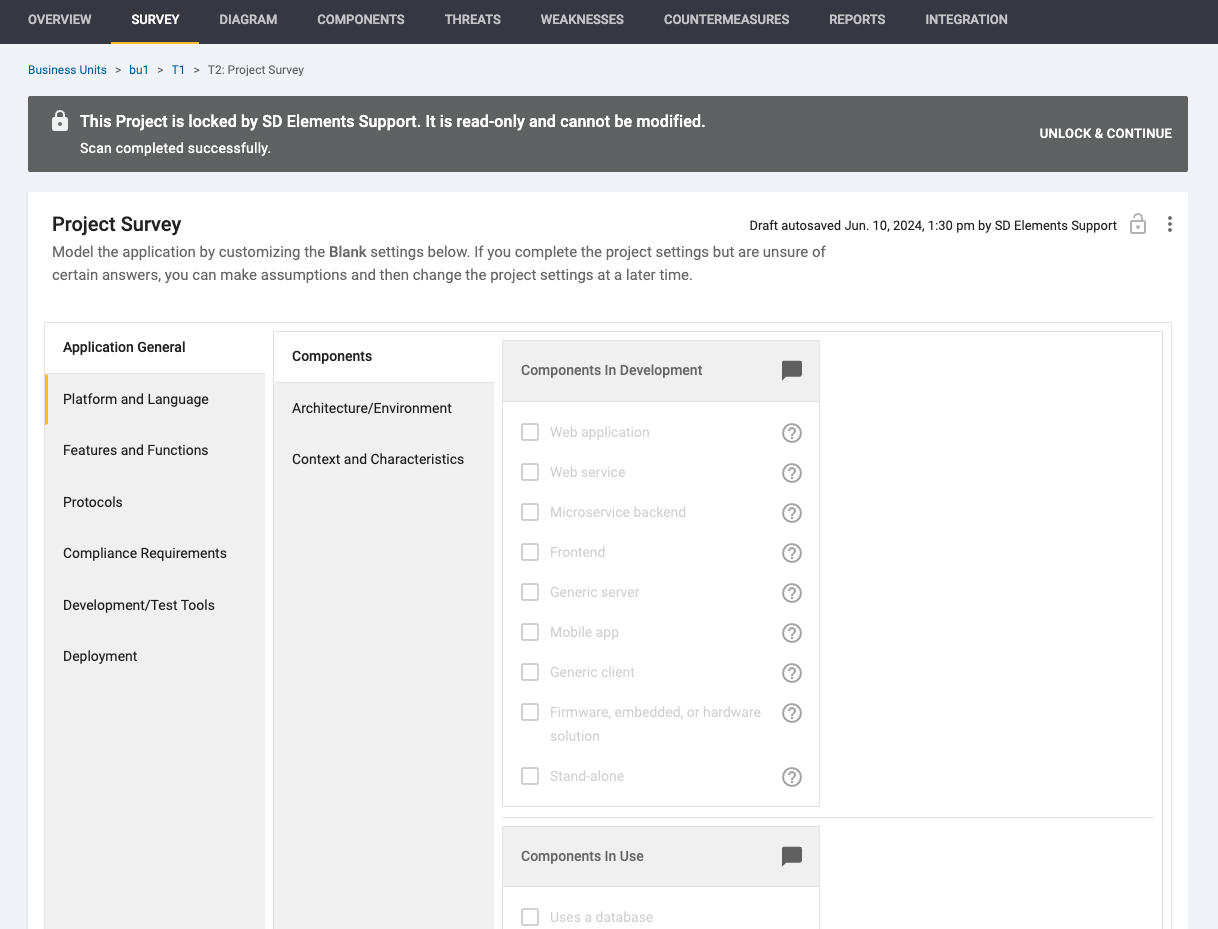Screen dimensions: 1218x929
Task: Check the Frontend checkbox
Action: [530, 552]
